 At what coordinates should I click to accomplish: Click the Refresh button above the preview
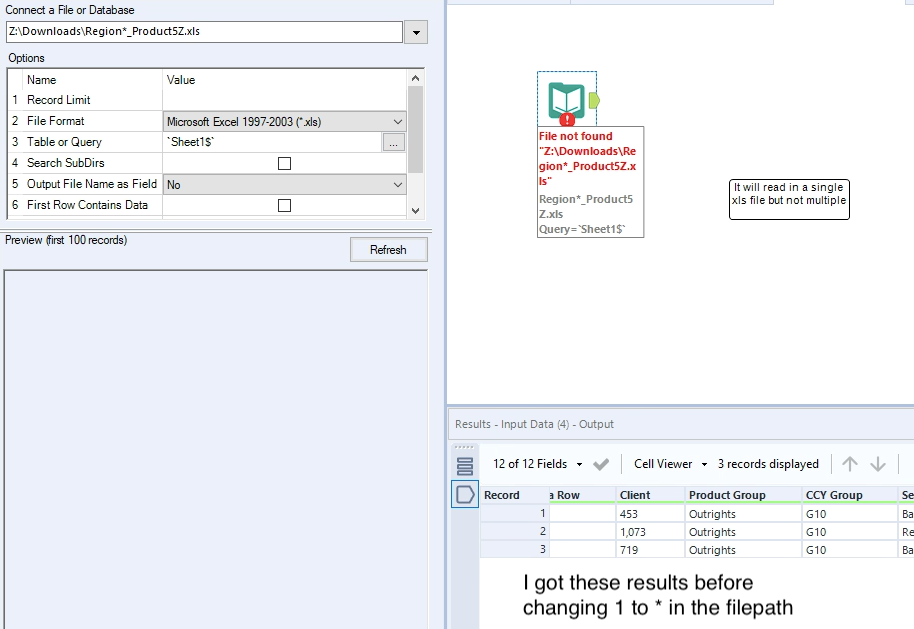(x=388, y=249)
